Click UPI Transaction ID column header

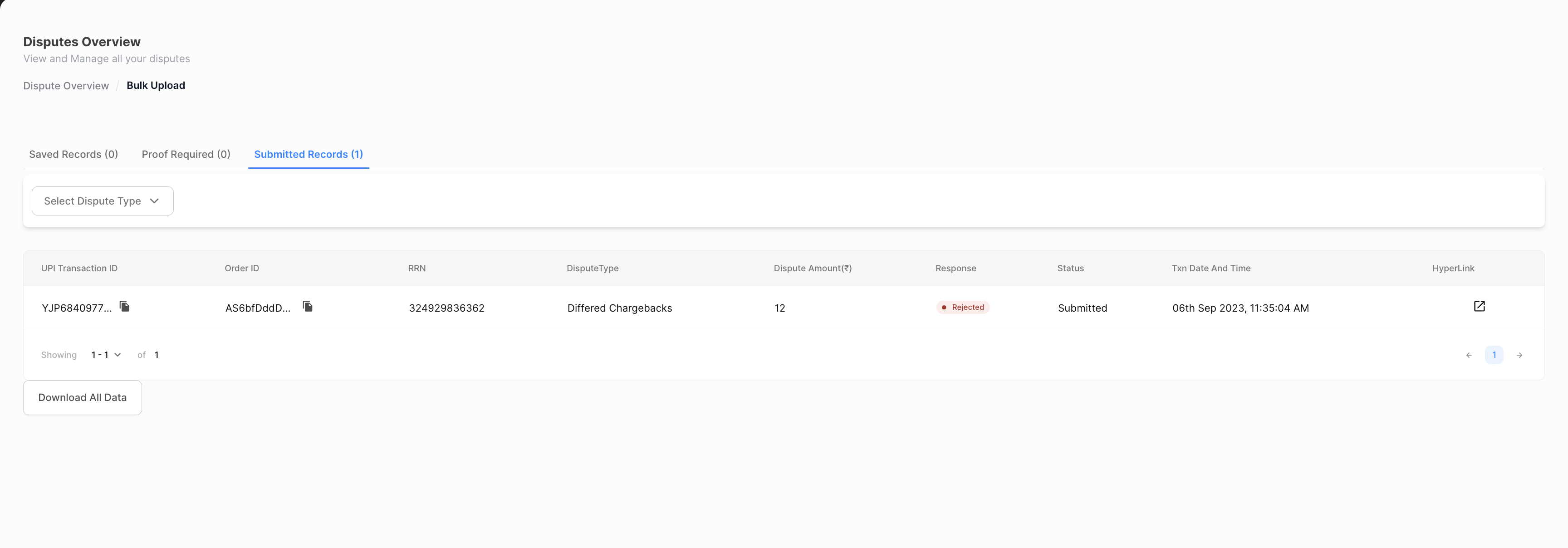tap(79, 269)
